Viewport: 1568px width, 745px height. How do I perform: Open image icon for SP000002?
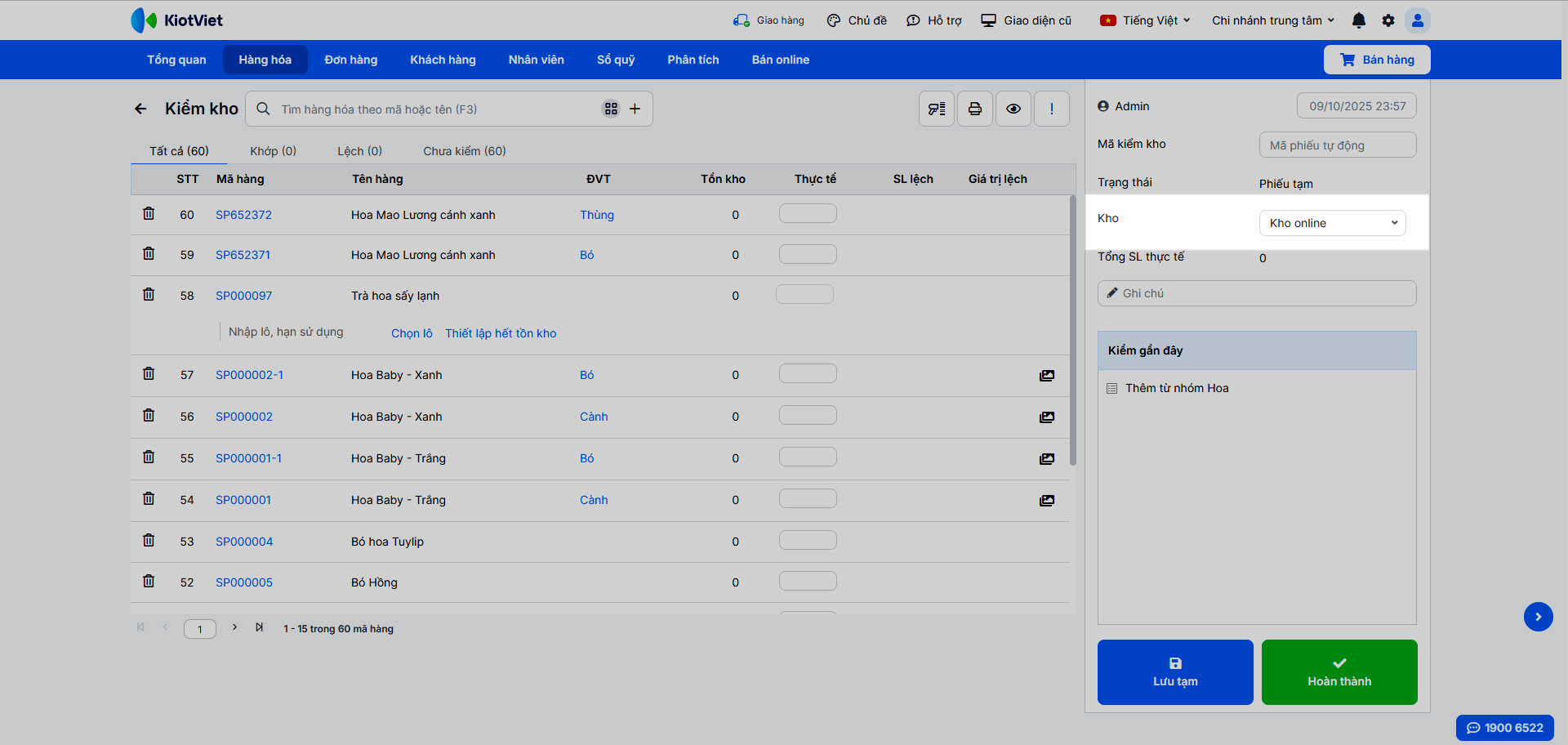[x=1047, y=417]
